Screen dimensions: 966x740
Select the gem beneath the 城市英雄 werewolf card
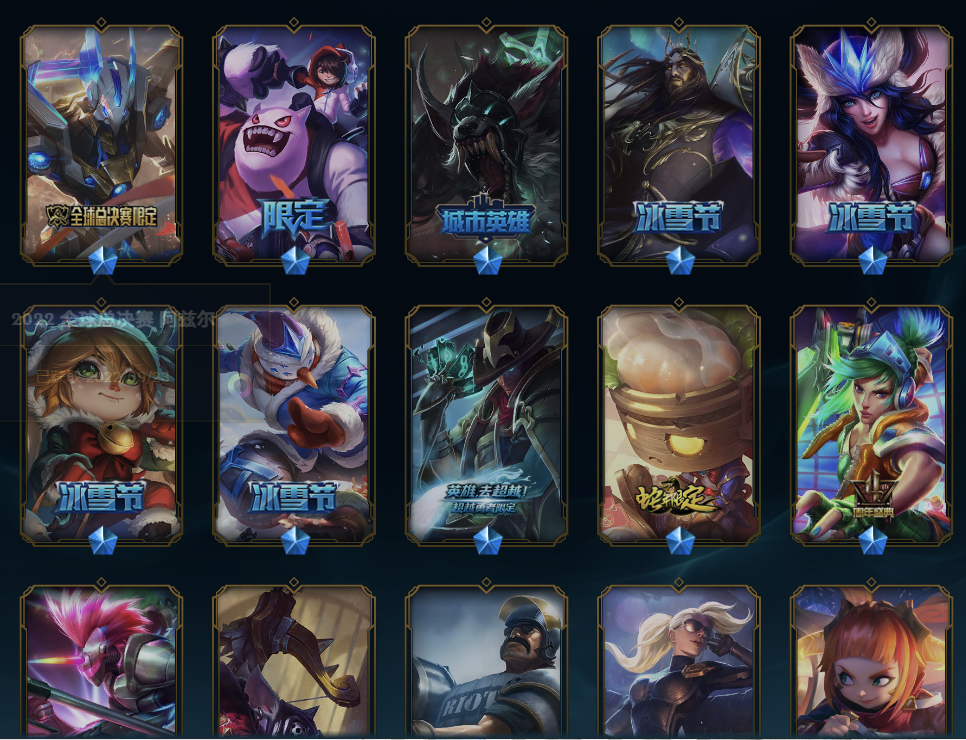[488, 261]
